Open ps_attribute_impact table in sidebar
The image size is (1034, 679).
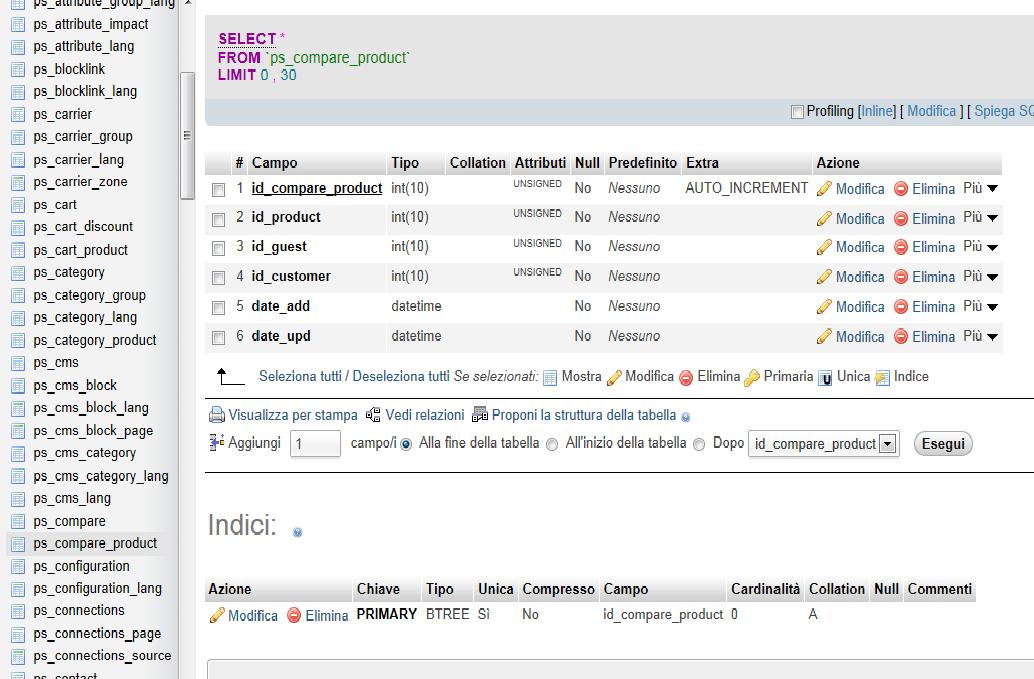90,24
